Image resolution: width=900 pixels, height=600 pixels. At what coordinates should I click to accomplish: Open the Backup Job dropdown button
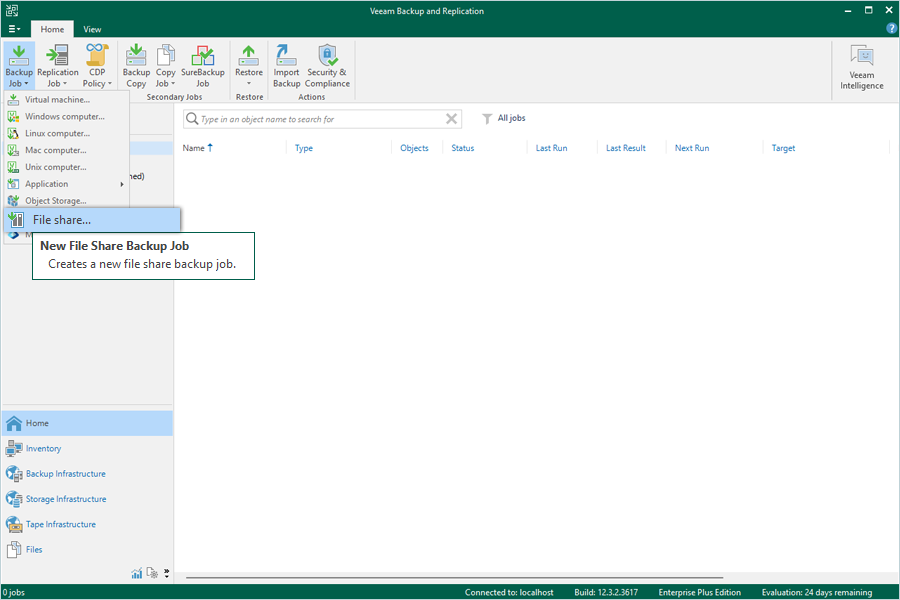click(19, 65)
